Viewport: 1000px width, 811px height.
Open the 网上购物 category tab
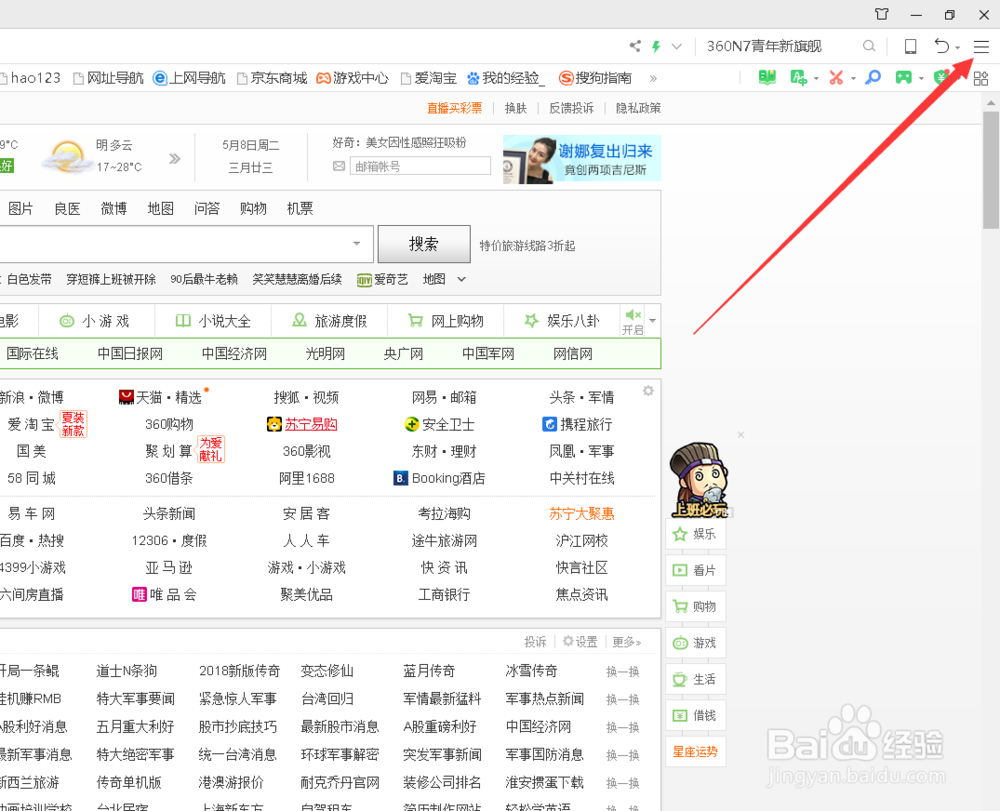pos(446,321)
